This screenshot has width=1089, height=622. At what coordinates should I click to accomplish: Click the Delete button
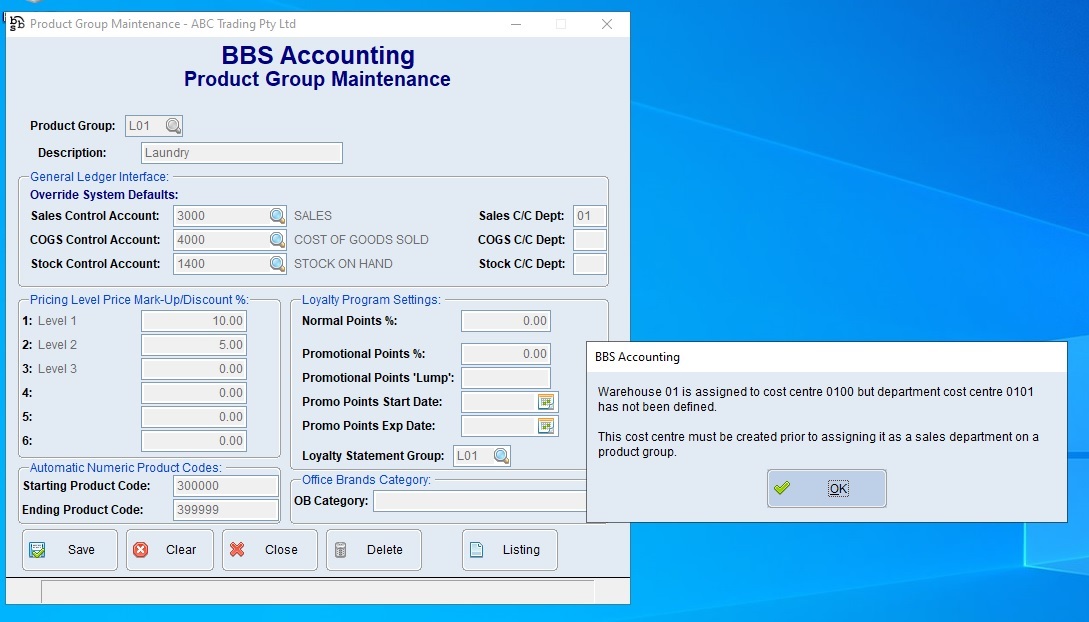point(374,550)
